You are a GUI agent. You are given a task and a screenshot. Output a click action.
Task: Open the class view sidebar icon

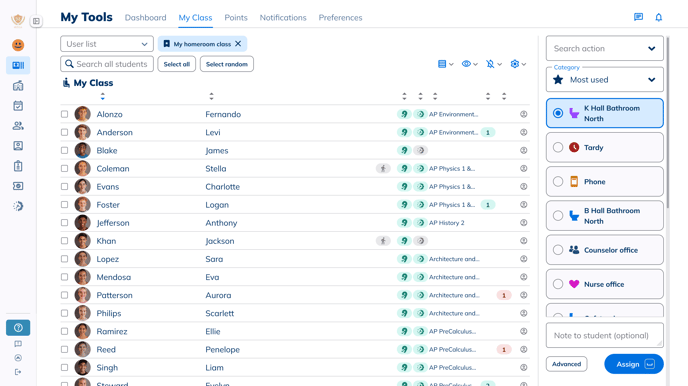pyautogui.click(x=18, y=65)
